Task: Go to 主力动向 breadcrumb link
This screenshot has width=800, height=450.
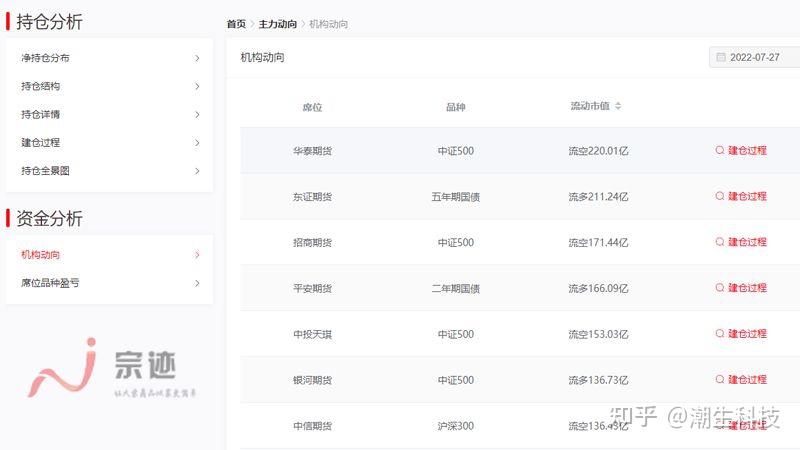Action: 278,24
